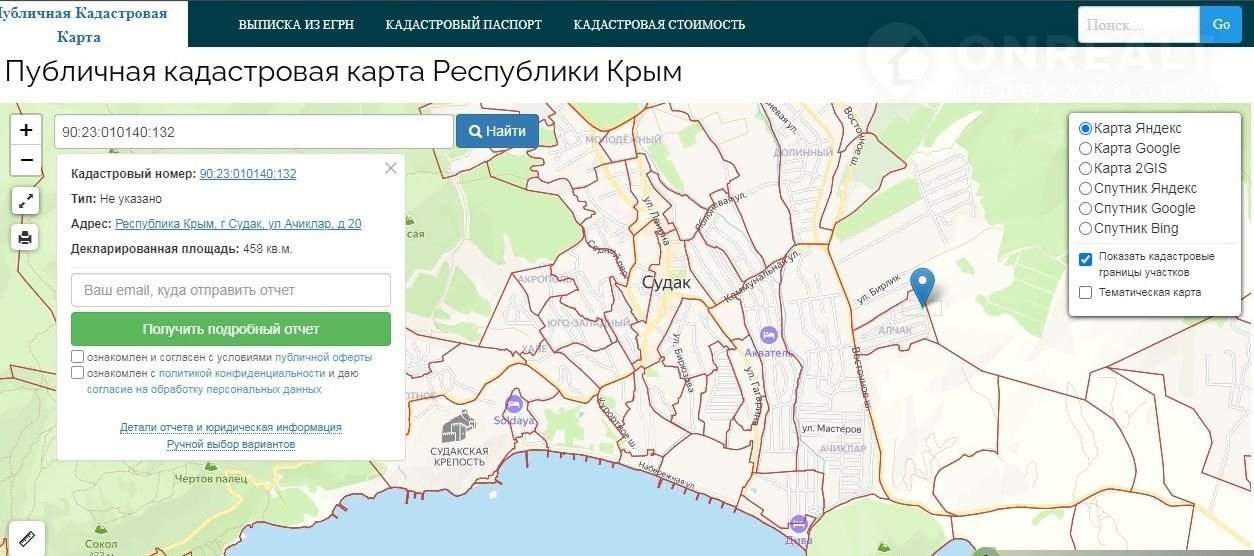Switch to Спутник Bing layer
Image resolution: width=1254 pixels, height=556 pixels.
1086,228
